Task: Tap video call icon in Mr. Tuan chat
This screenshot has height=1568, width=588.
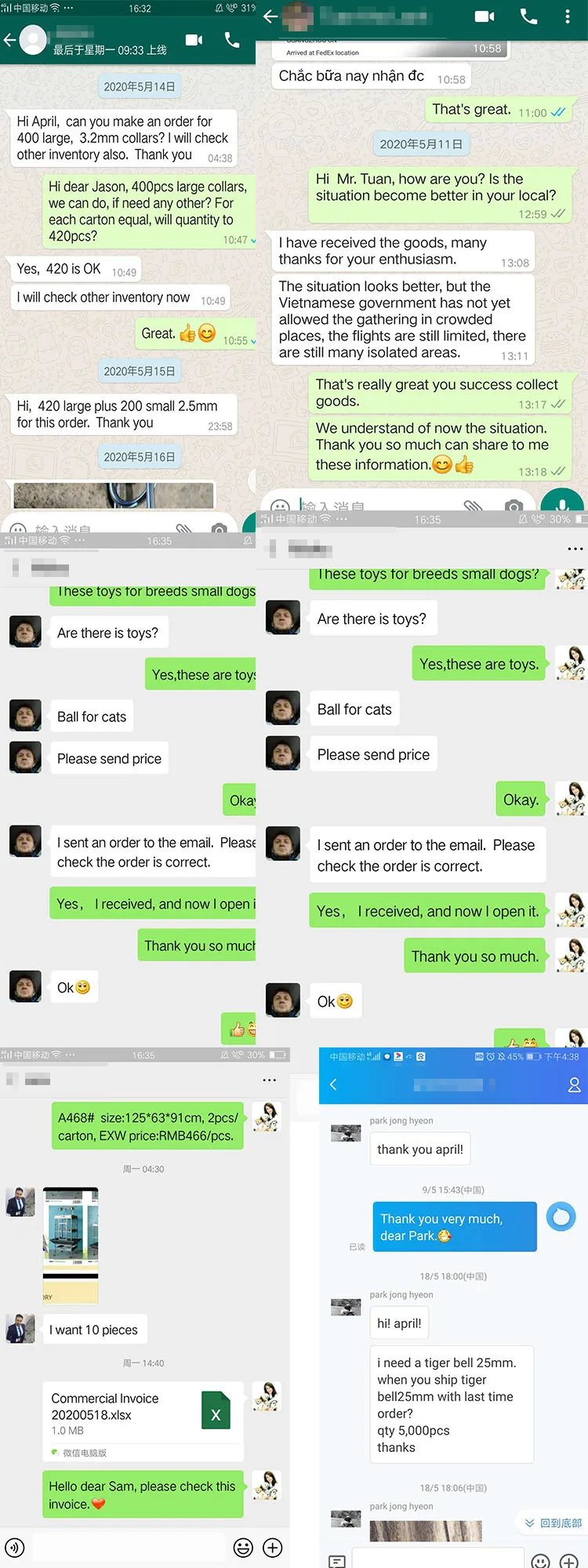Action: coord(485,16)
